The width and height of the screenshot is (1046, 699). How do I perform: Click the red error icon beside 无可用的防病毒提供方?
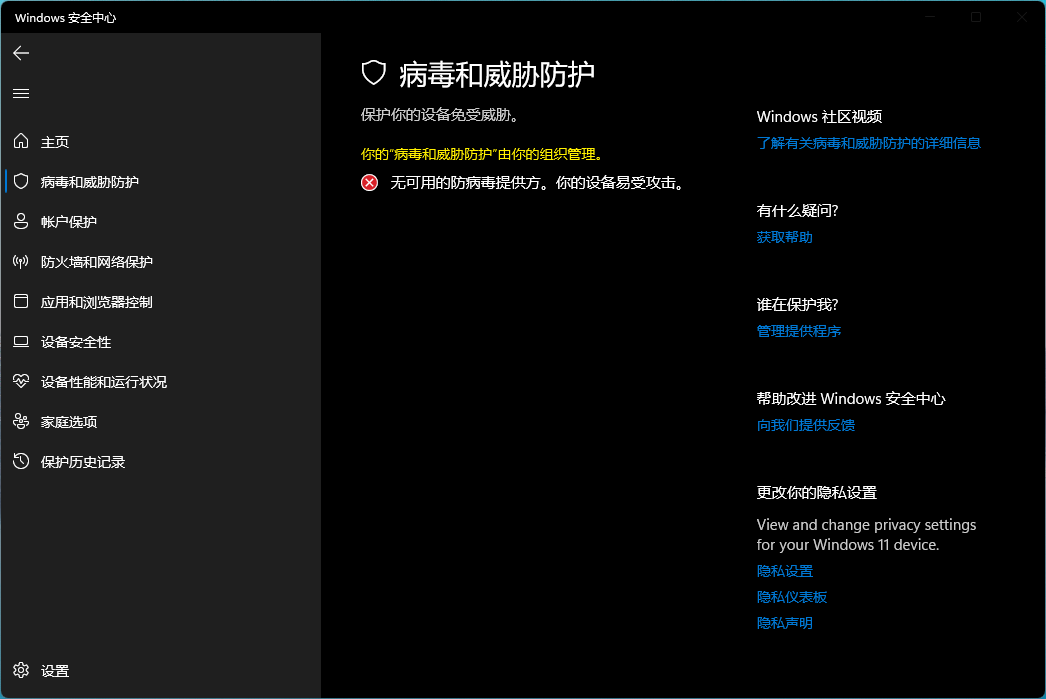pyautogui.click(x=370, y=183)
